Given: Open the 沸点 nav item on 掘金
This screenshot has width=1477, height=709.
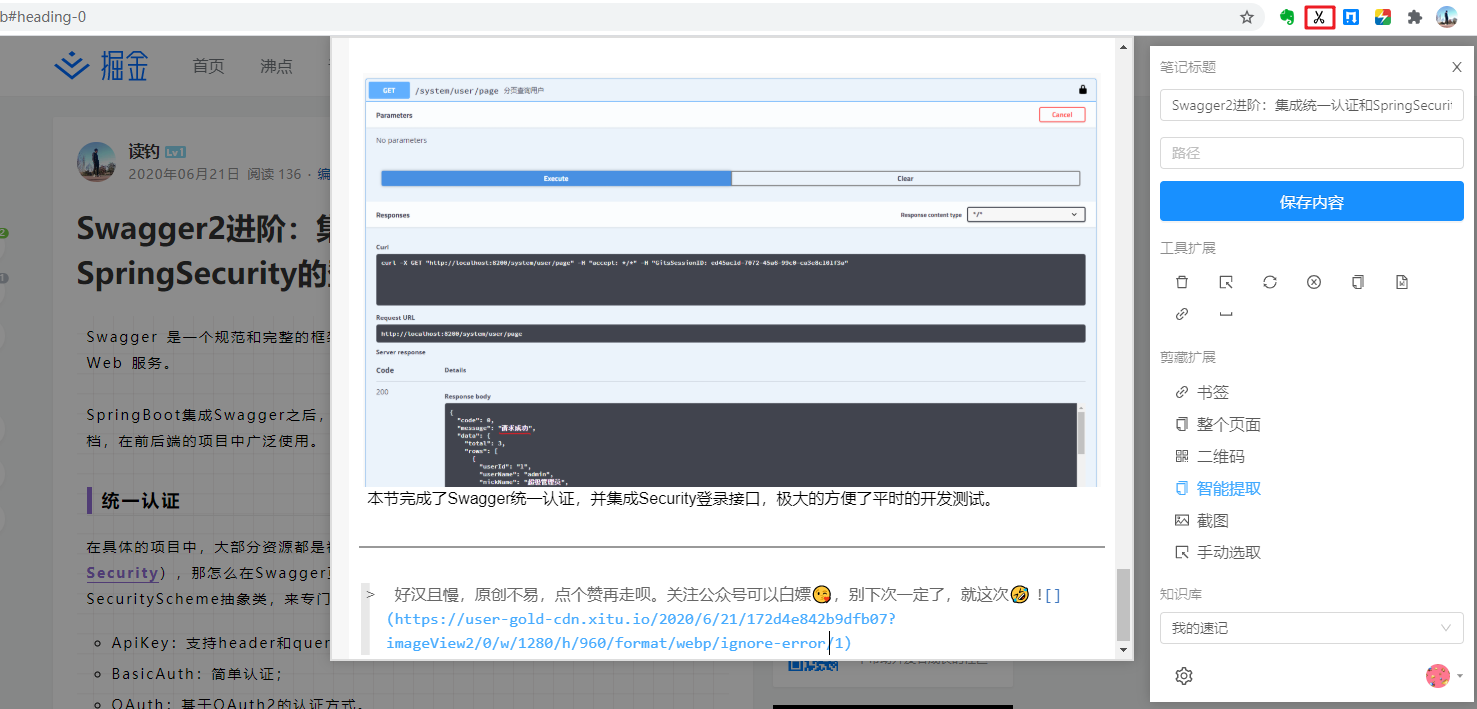Looking at the screenshot, I should 276,66.
